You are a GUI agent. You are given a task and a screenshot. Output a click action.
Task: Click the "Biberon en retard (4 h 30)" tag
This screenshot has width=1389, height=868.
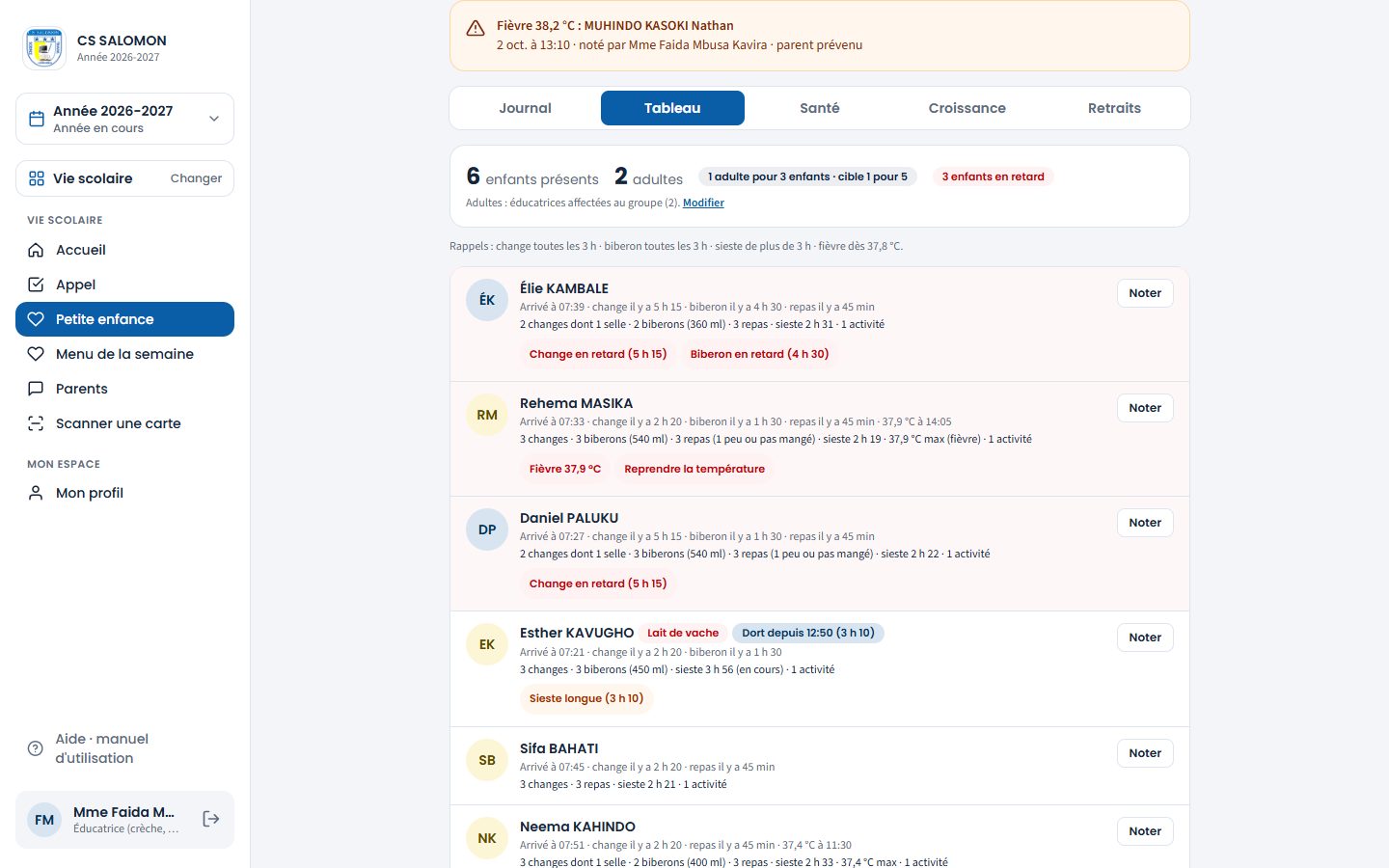[x=759, y=354]
